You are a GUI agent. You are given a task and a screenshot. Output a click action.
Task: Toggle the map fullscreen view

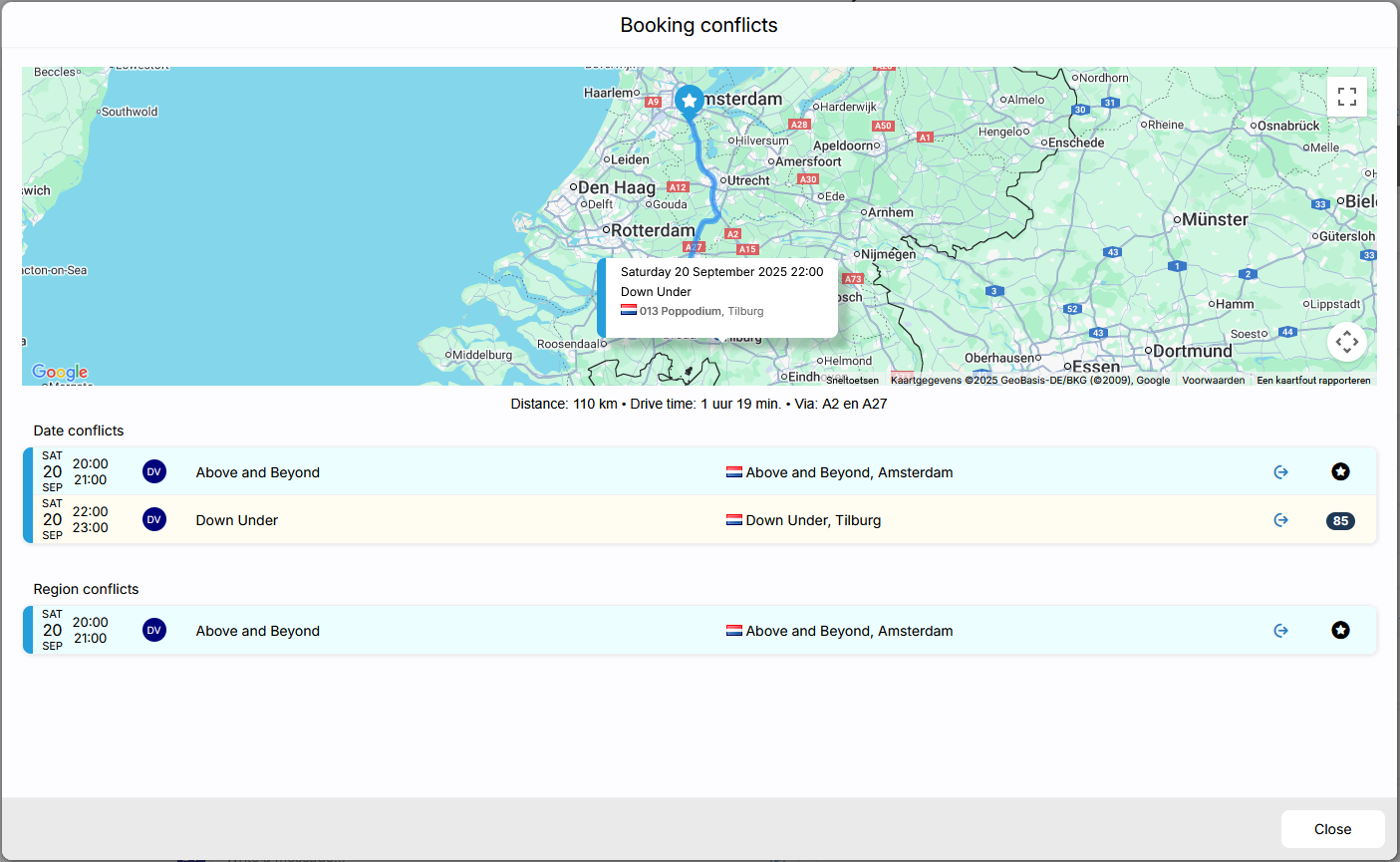click(1347, 97)
